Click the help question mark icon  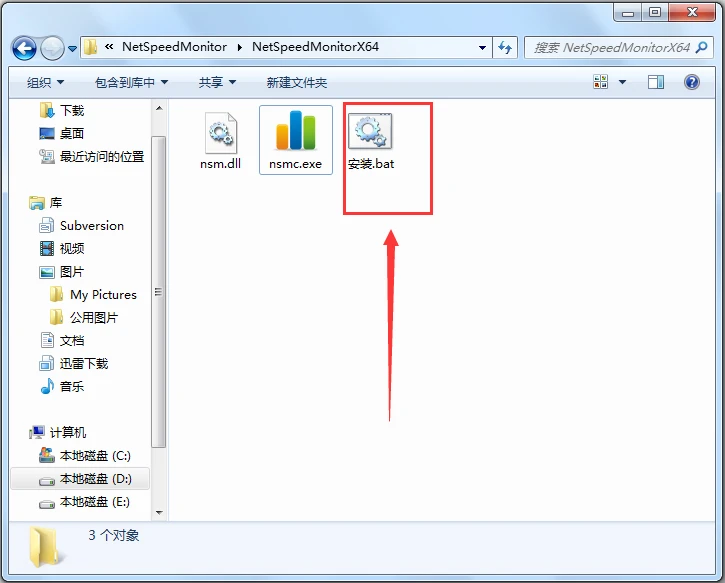[692, 82]
